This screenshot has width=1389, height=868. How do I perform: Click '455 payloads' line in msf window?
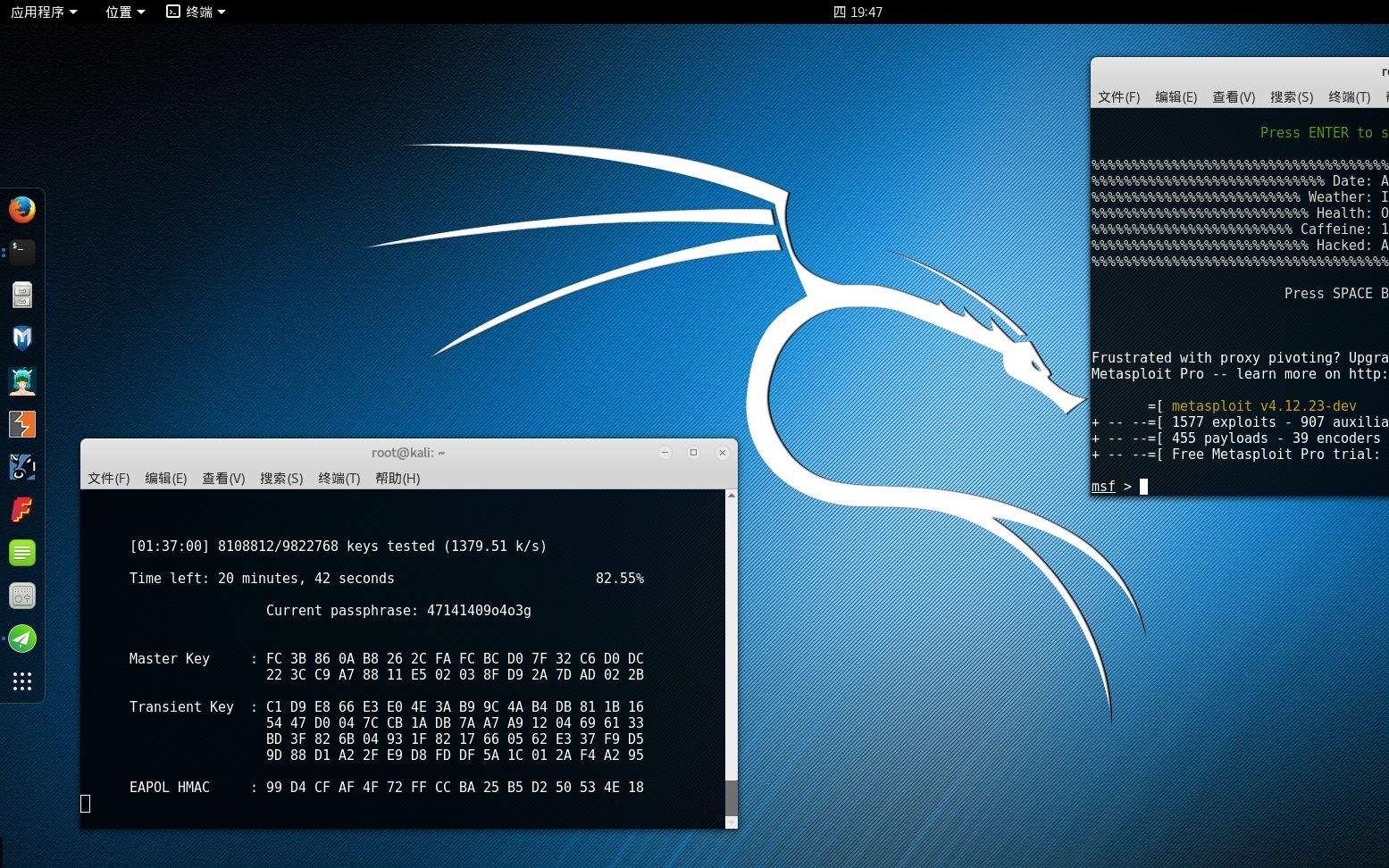pos(1240,438)
